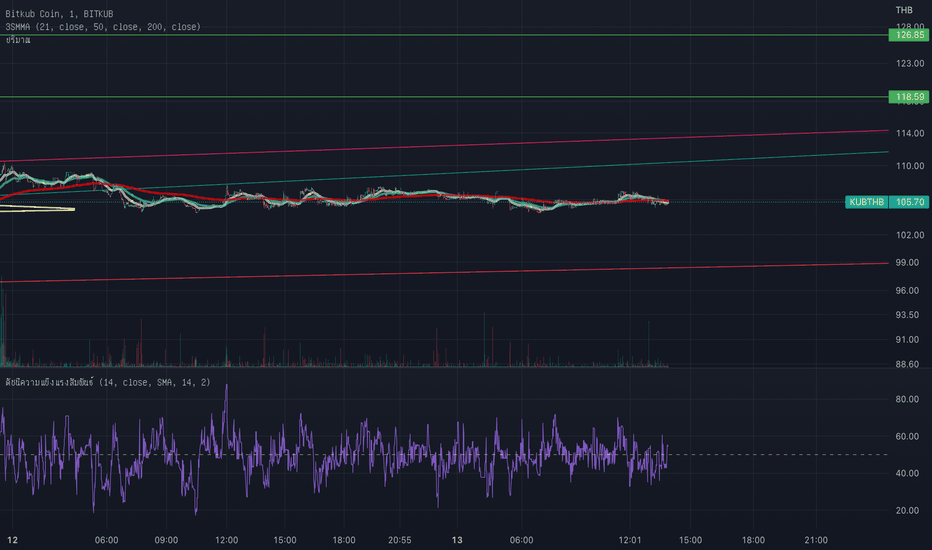Click the RSI 40.00 scale value
The image size is (932, 550).
click(x=907, y=473)
